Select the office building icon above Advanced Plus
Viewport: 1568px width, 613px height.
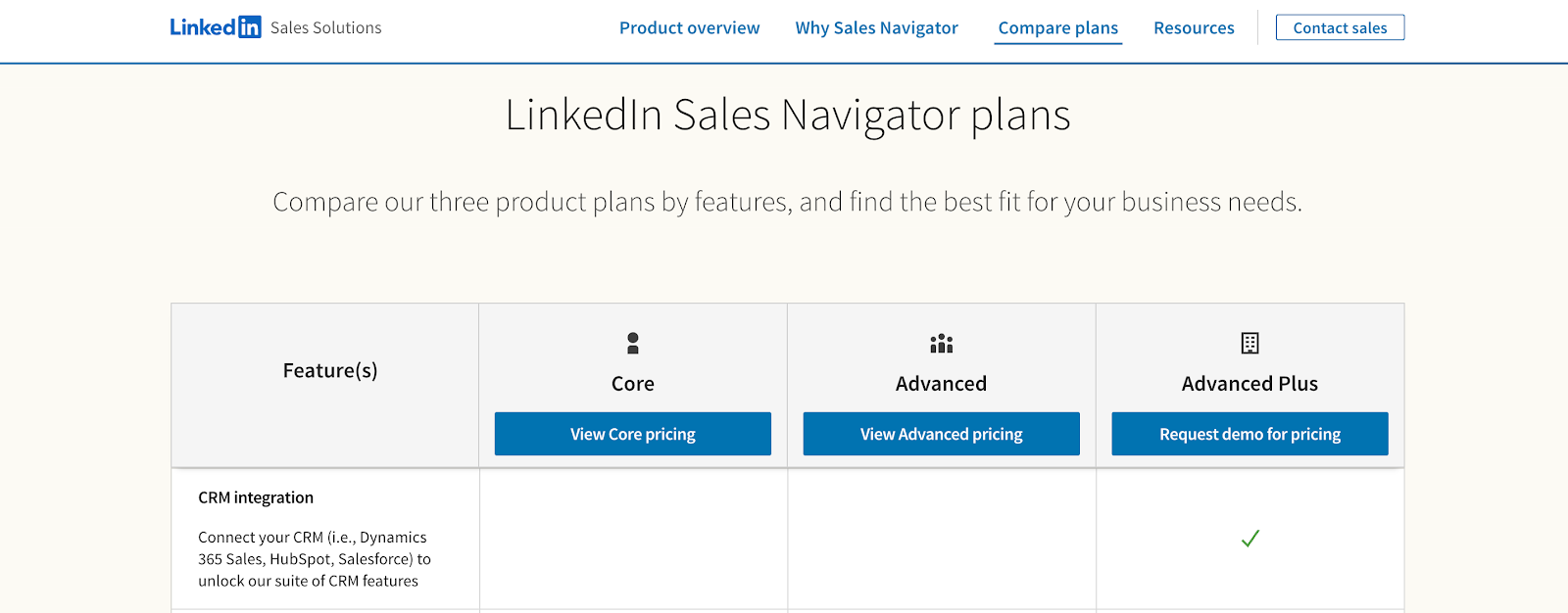click(1249, 344)
